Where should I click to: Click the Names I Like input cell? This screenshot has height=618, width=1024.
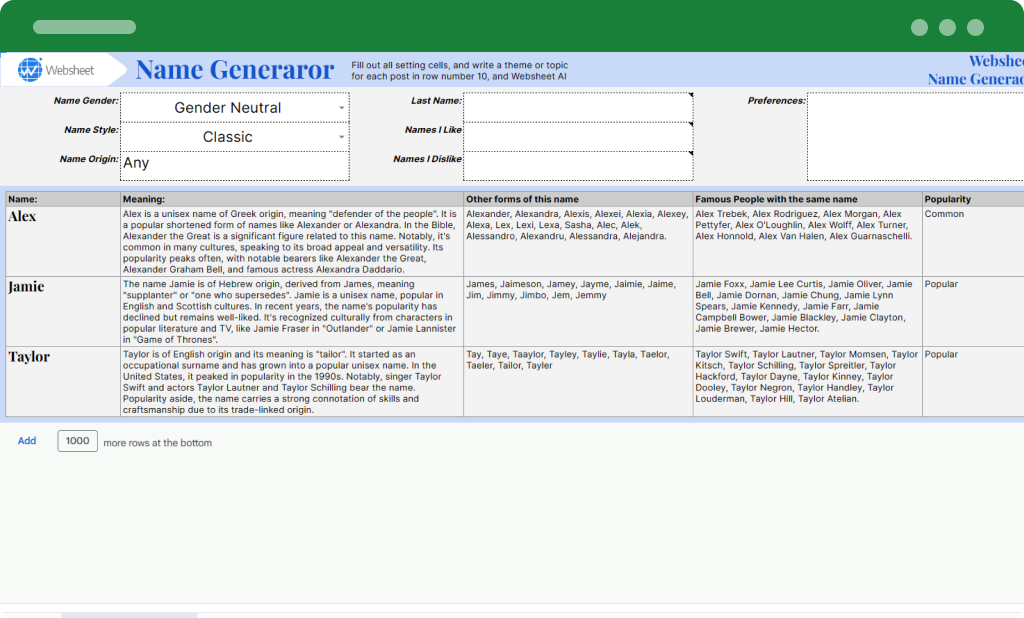click(578, 137)
